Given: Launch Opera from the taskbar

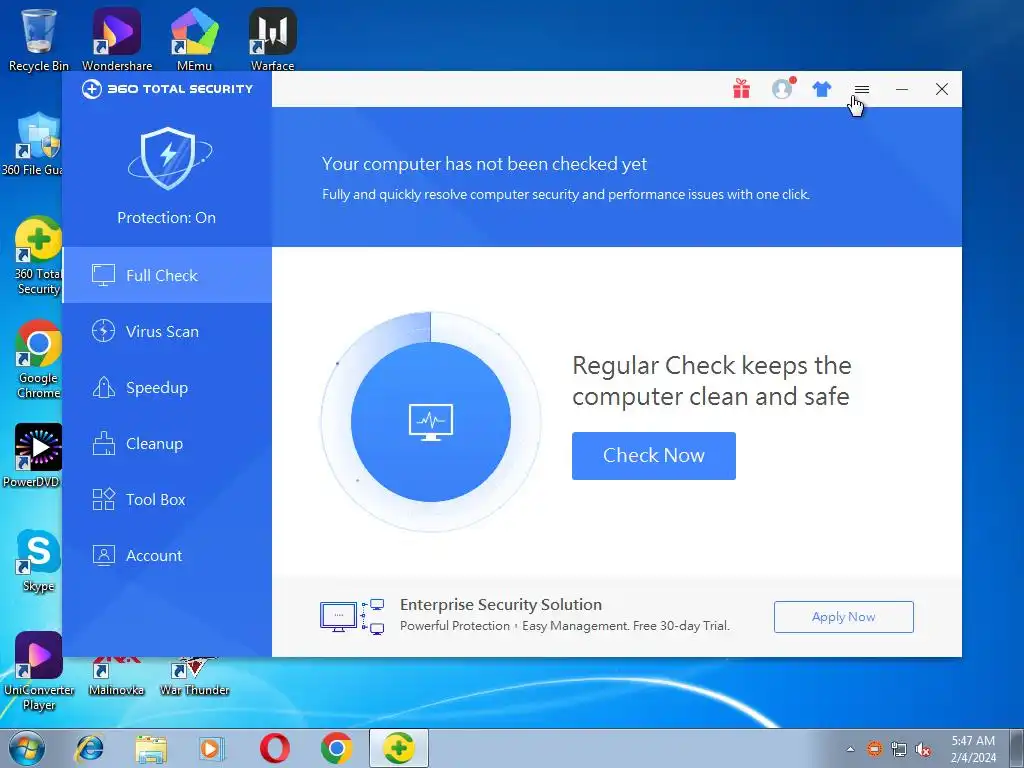Looking at the screenshot, I should (274, 749).
